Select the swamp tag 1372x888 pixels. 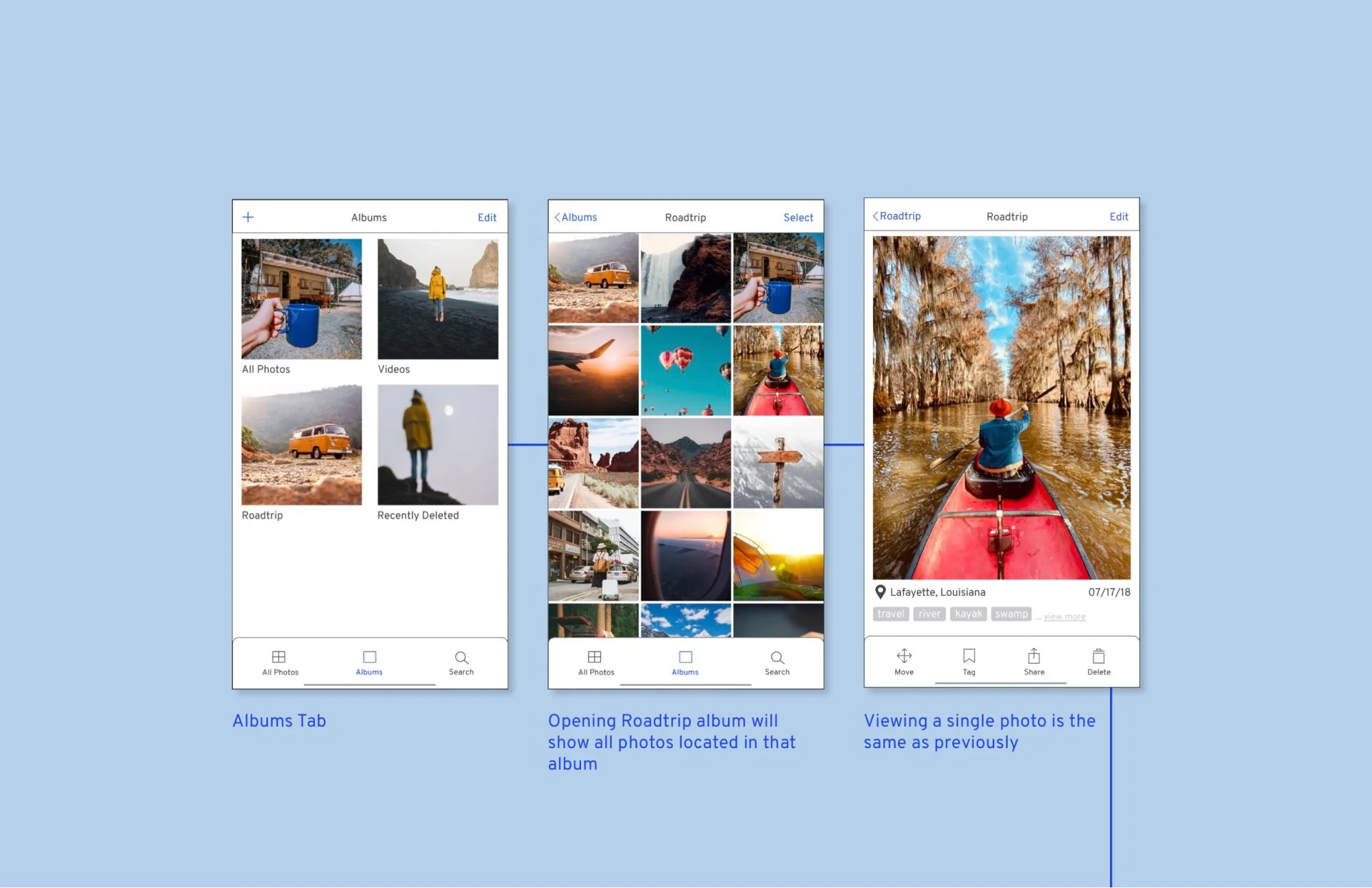[1011, 614]
